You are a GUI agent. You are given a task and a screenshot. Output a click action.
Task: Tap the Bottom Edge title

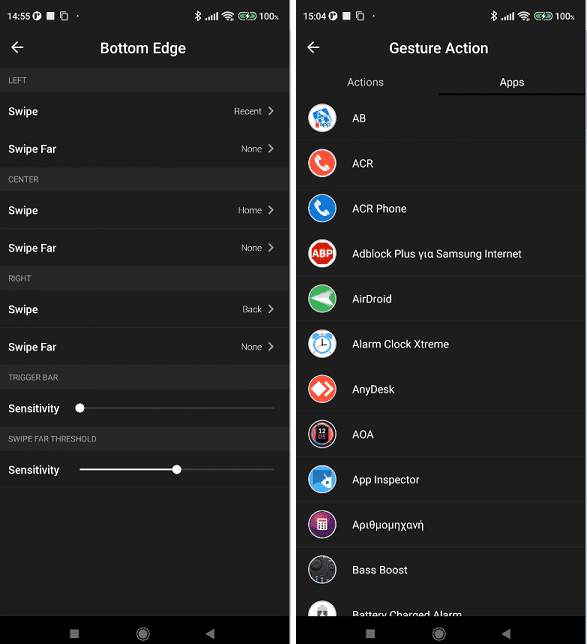(x=143, y=48)
